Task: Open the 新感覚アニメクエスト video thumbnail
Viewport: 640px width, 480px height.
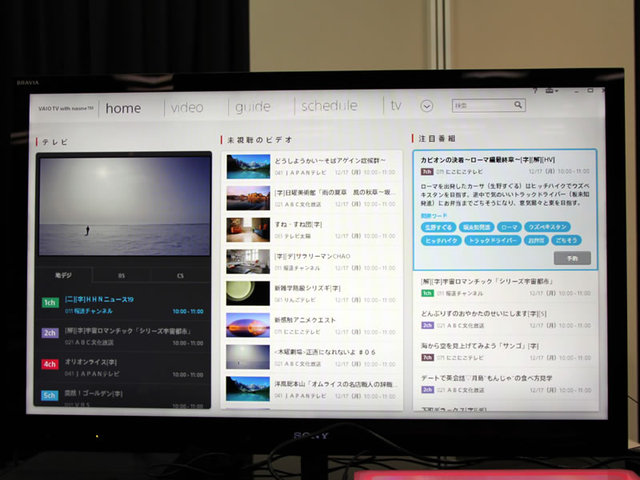Action: (248, 325)
